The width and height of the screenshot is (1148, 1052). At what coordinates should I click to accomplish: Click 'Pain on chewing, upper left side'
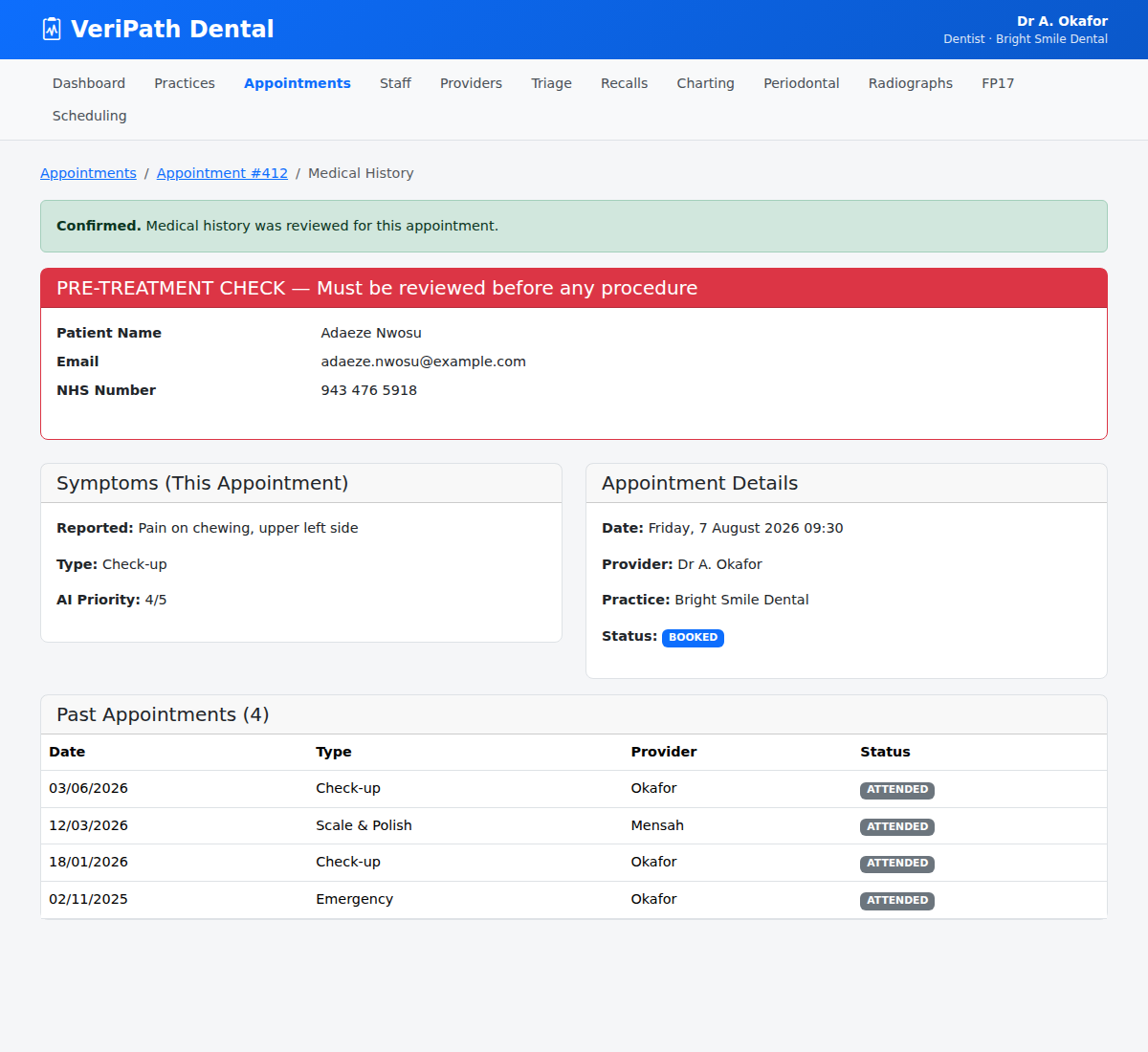tap(248, 528)
